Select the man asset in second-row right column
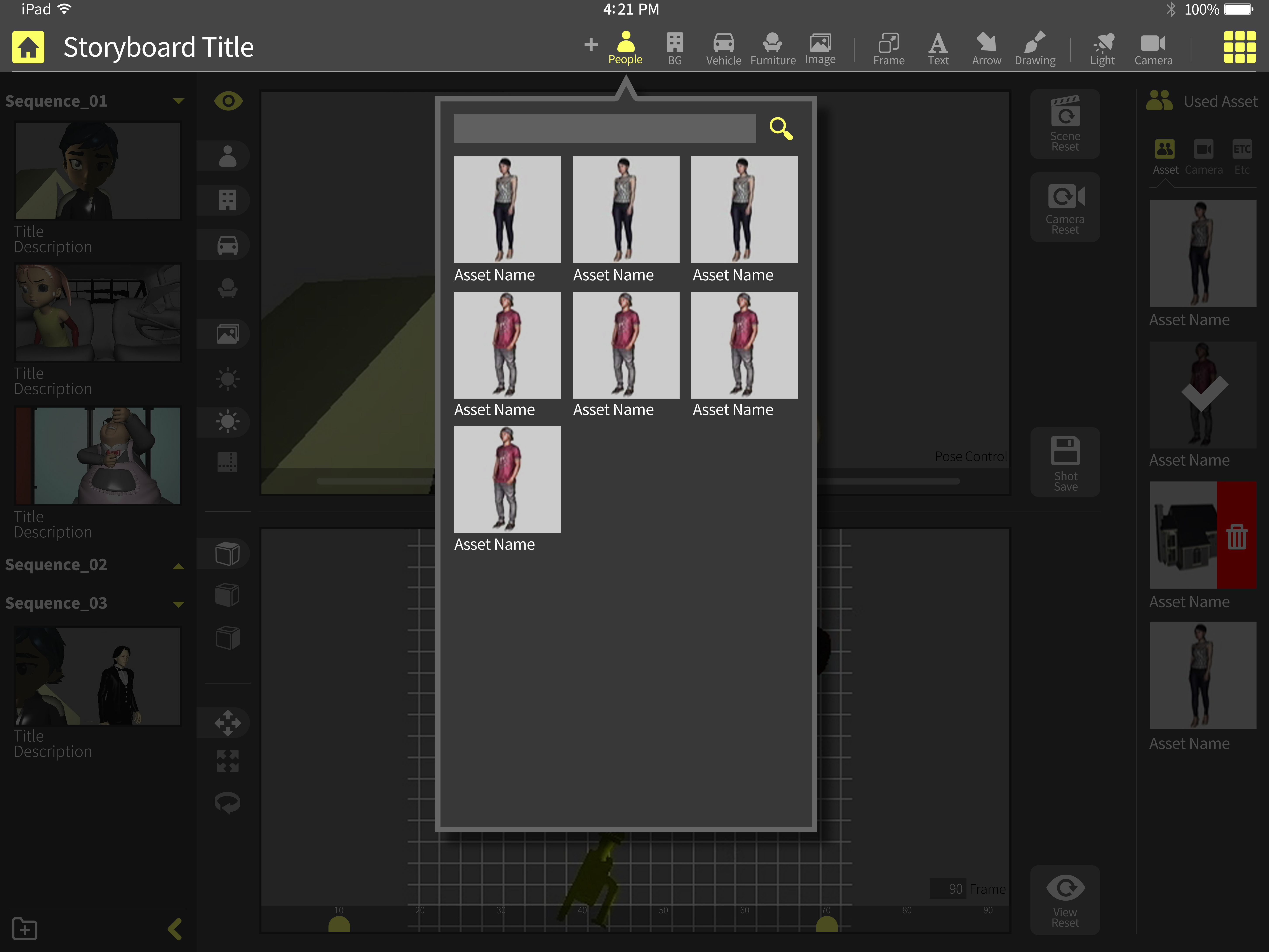This screenshot has height=952, width=1269. (x=744, y=345)
